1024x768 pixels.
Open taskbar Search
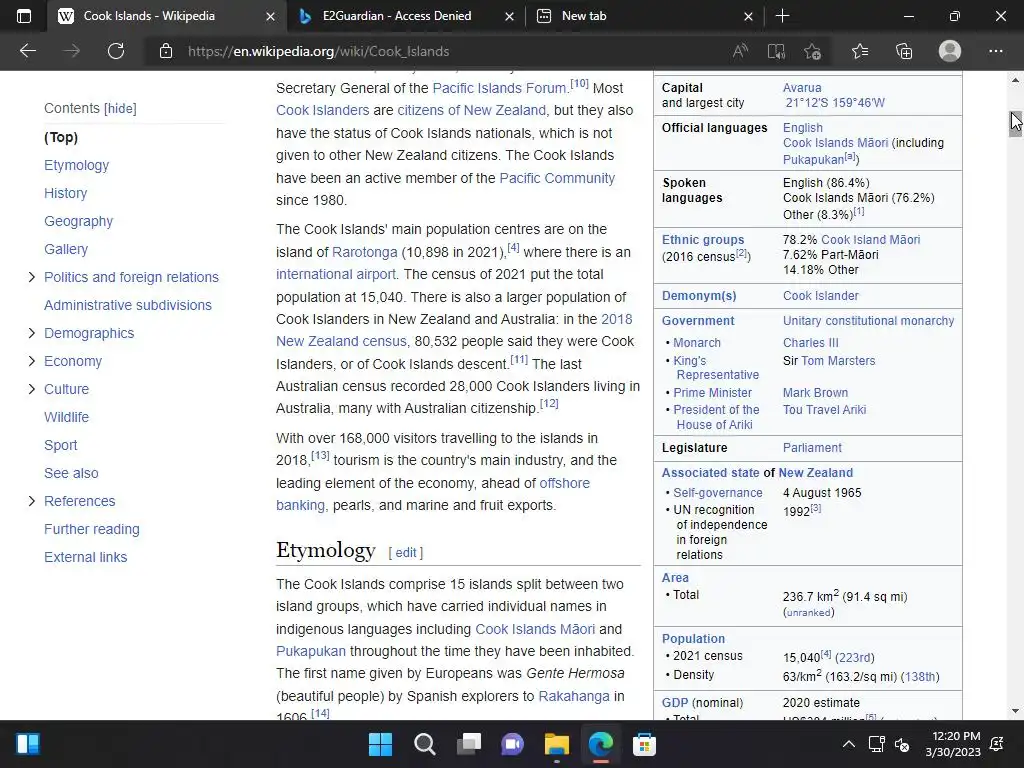point(424,744)
